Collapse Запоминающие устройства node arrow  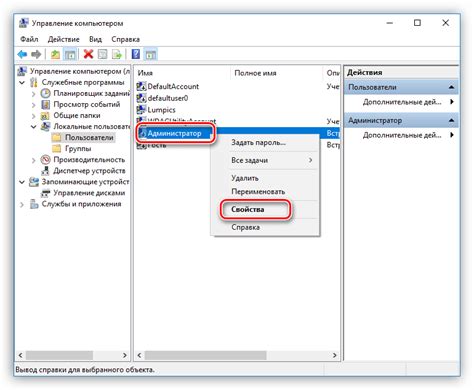(x=22, y=182)
